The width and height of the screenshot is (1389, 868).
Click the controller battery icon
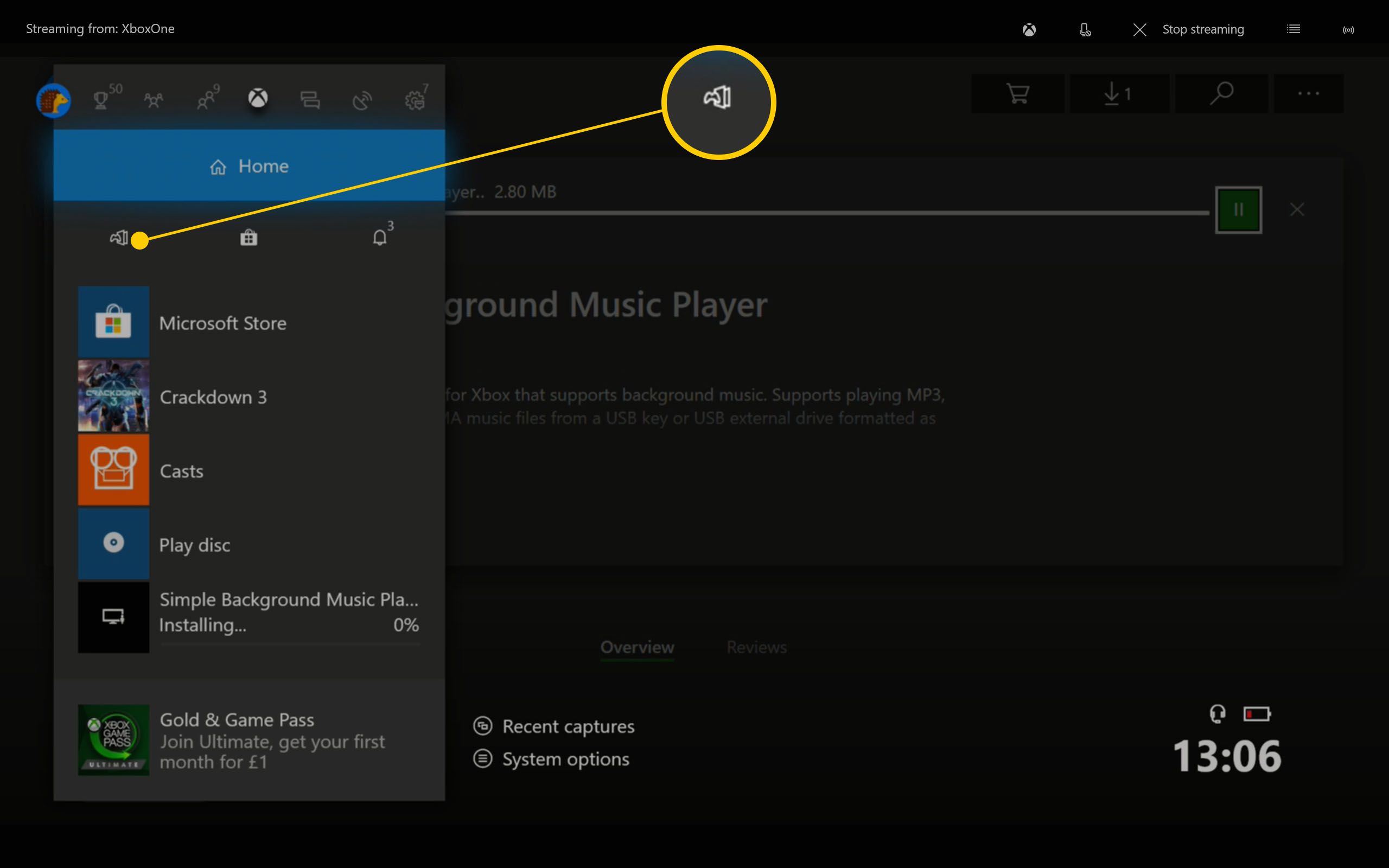(x=1257, y=713)
